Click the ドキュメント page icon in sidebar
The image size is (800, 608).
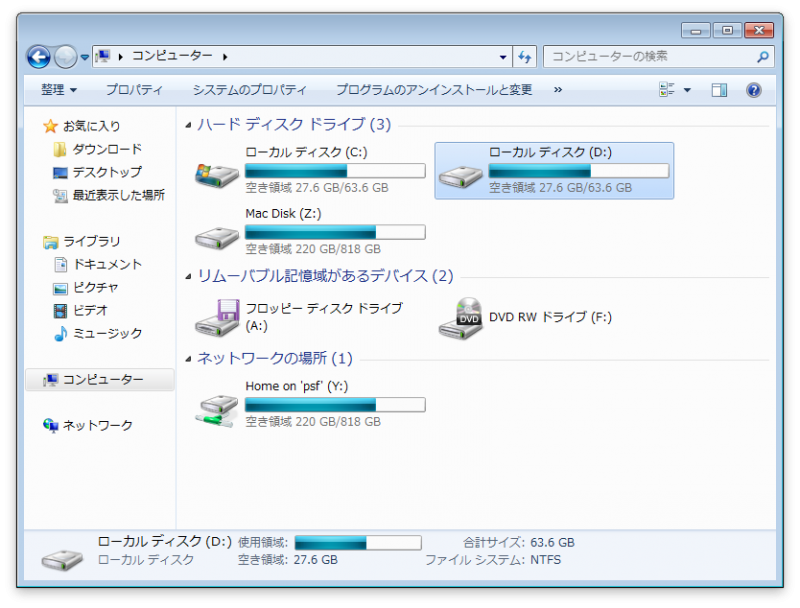[x=60, y=264]
